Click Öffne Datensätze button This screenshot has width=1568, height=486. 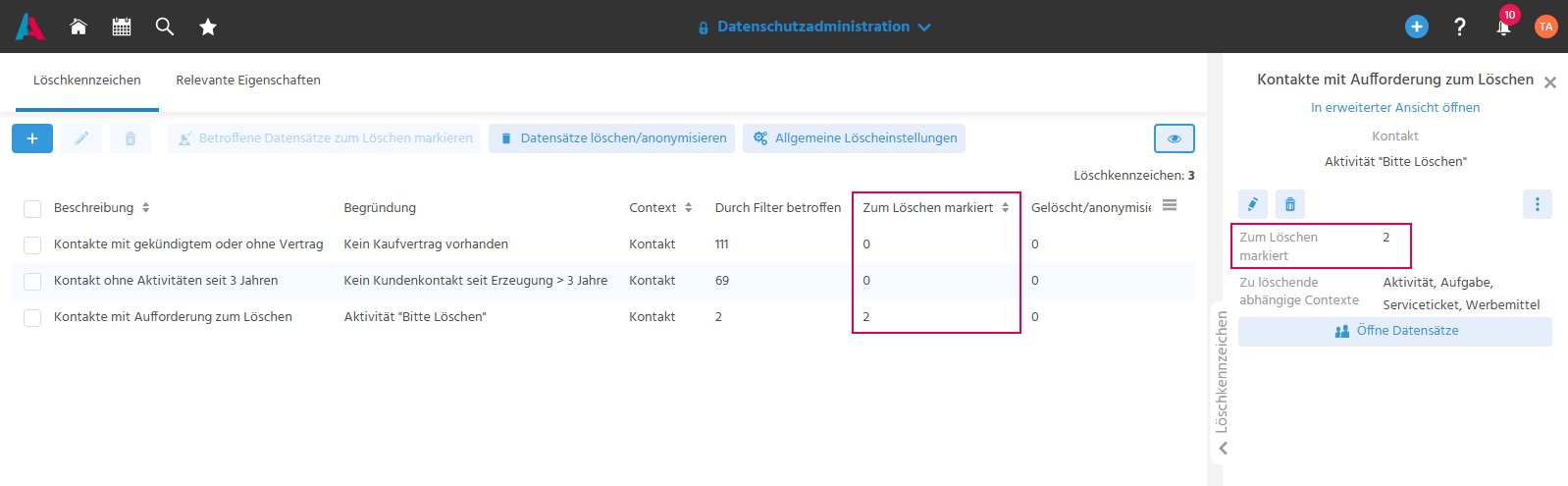[1395, 331]
